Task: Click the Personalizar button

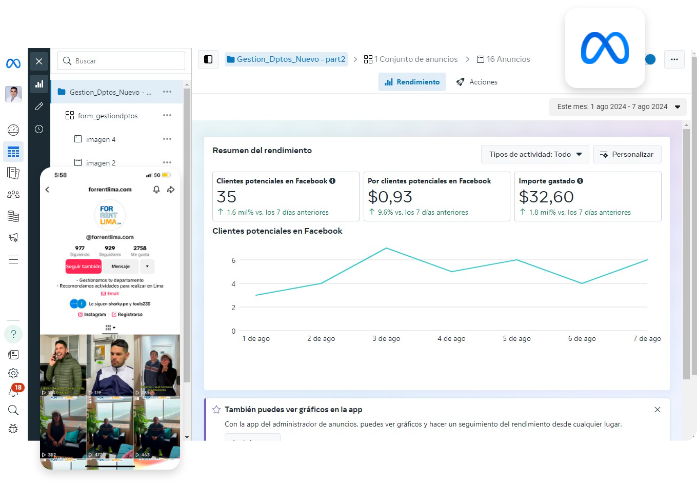Action: pyautogui.click(x=627, y=154)
